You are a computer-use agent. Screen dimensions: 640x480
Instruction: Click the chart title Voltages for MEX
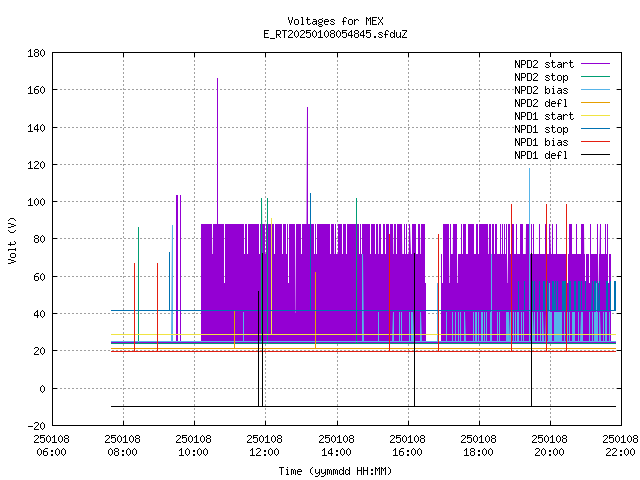pos(335,21)
